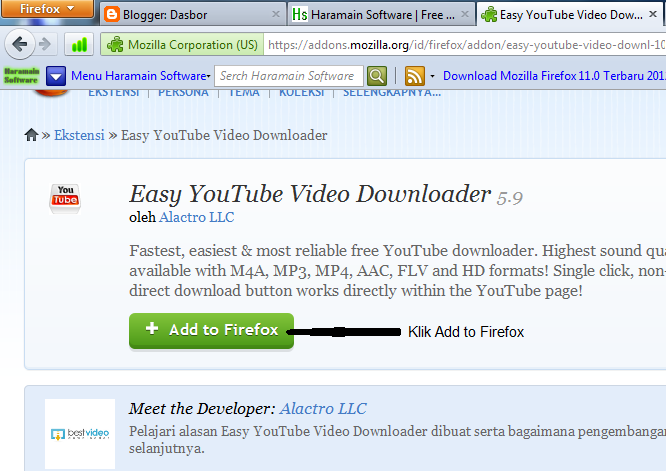Click the Easy YouTube Video Downloader title
The width and height of the screenshot is (666, 471).
coord(310,194)
